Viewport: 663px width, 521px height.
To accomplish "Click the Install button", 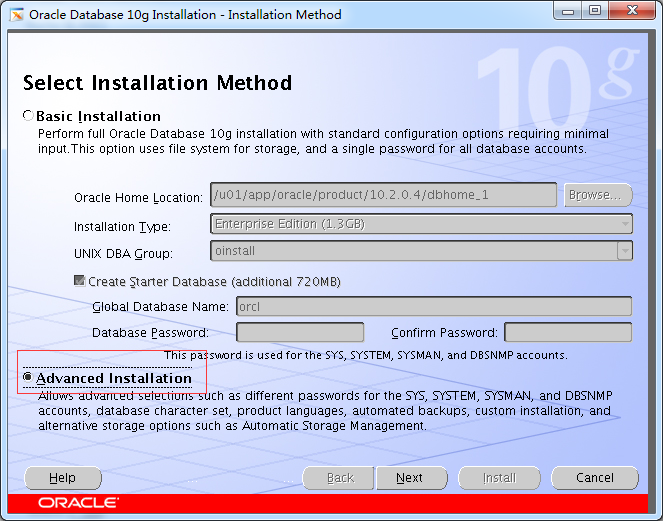I will 499,478.
